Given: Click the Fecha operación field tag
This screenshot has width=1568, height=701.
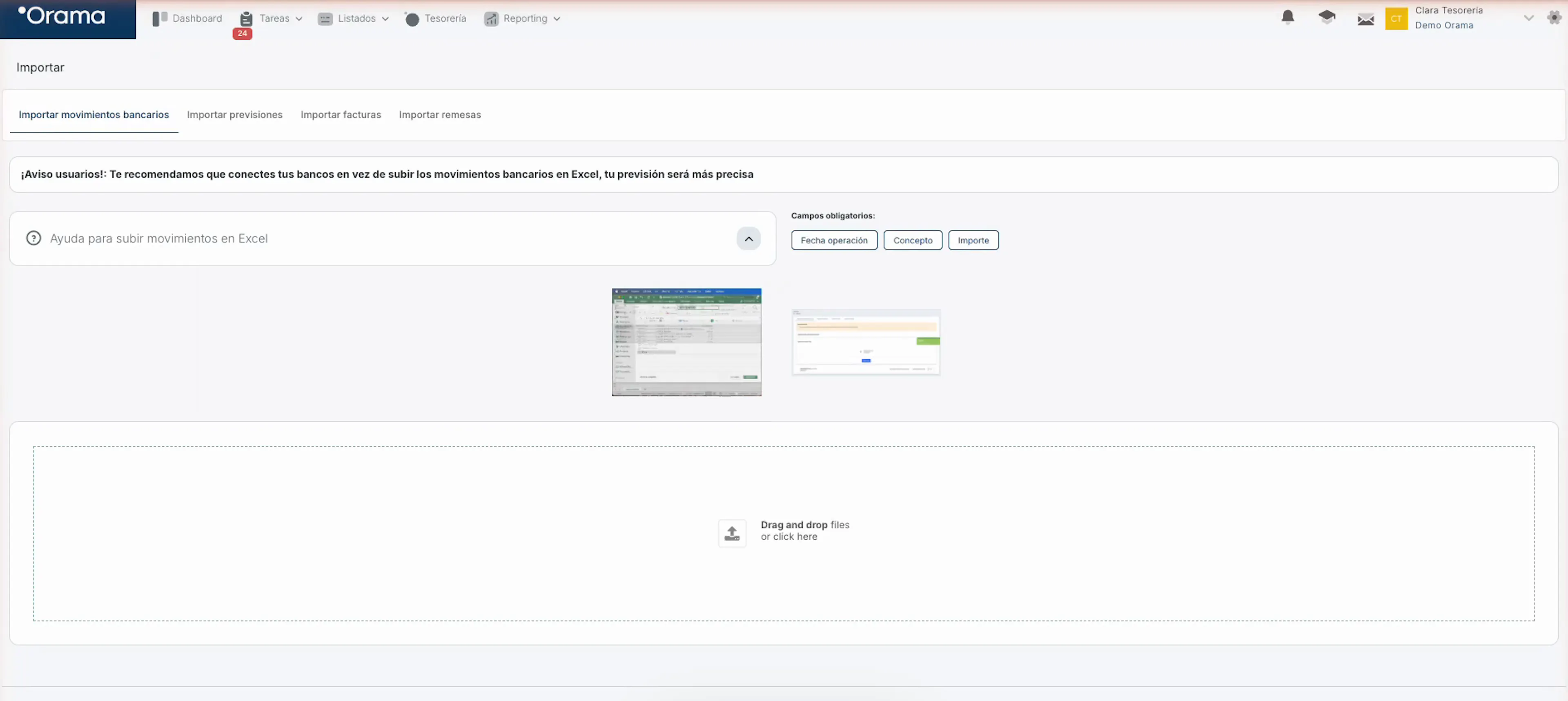Looking at the screenshot, I should pyautogui.click(x=834, y=240).
